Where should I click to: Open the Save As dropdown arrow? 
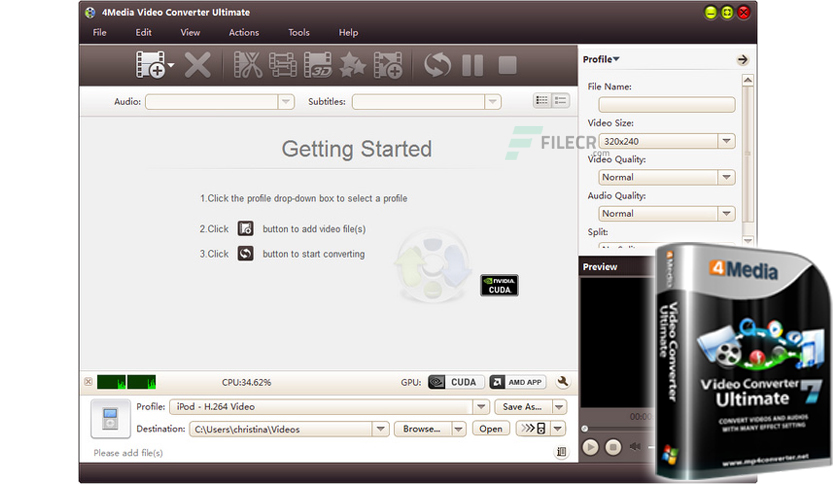pos(559,407)
